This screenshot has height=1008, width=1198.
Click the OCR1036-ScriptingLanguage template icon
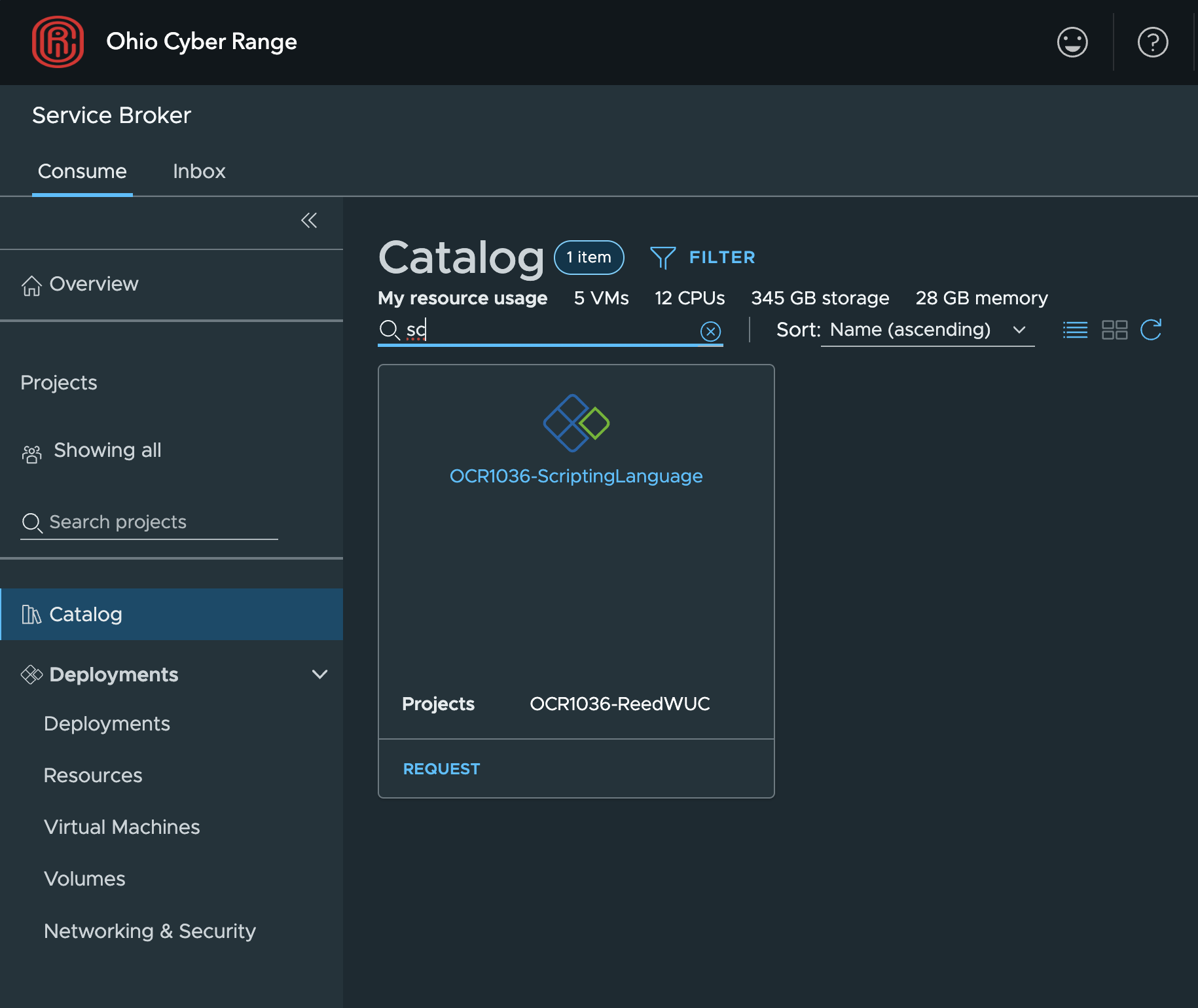coord(576,423)
